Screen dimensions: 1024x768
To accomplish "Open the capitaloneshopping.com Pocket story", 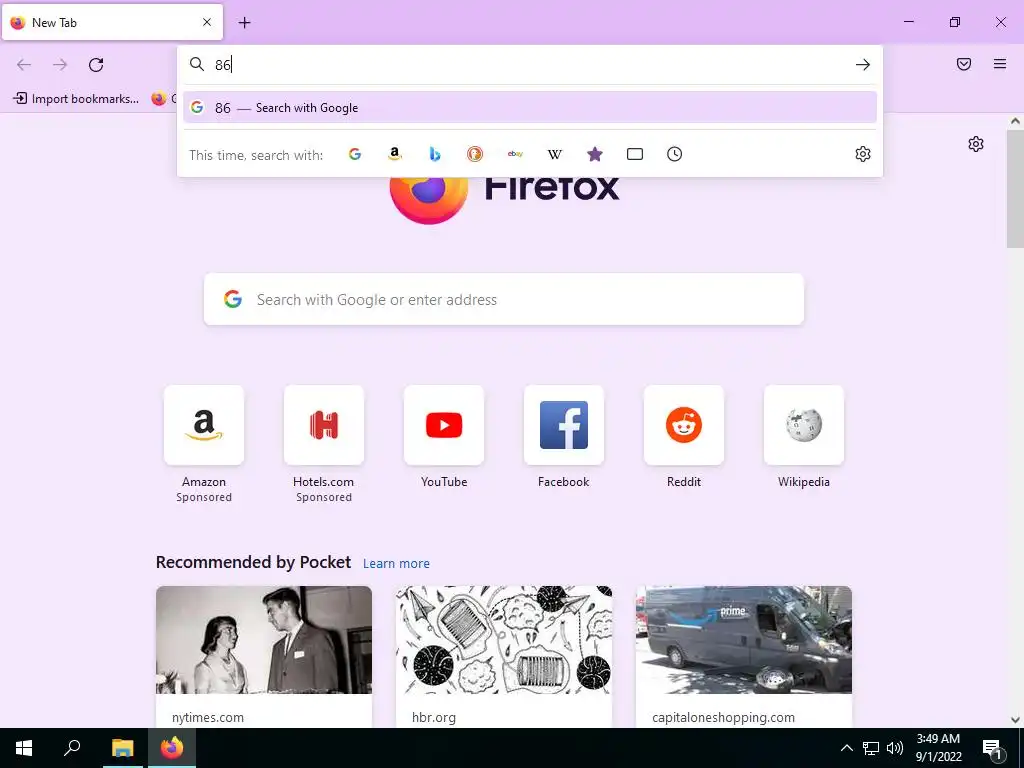I will (x=744, y=656).
